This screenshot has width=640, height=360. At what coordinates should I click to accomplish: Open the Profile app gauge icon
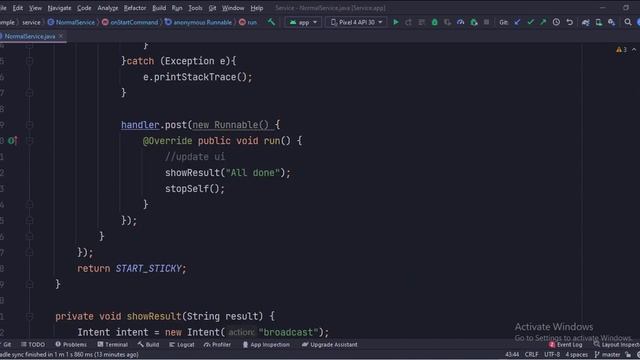click(x=460, y=22)
